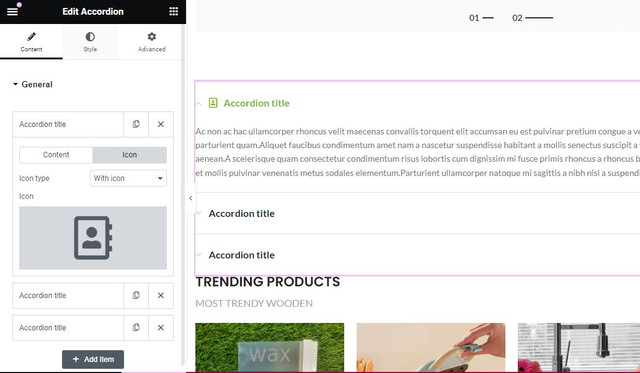Expand the second Accordion title item in panel
The width and height of the screenshot is (640, 373).
68,295
